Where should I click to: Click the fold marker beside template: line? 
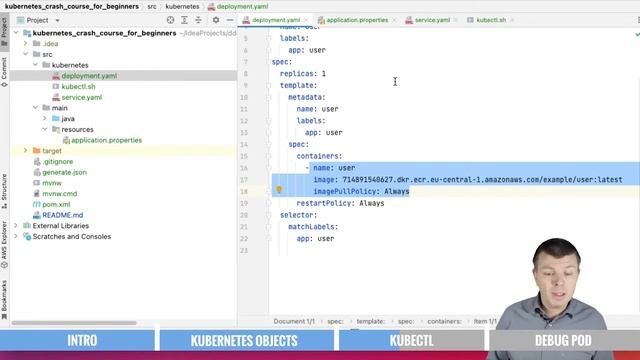(x=268, y=85)
